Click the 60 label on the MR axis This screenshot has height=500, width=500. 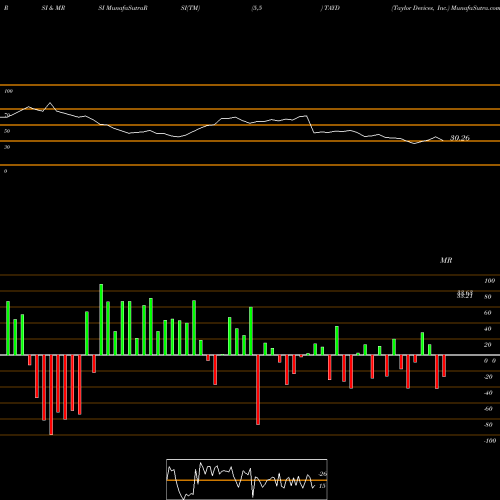[488, 313]
